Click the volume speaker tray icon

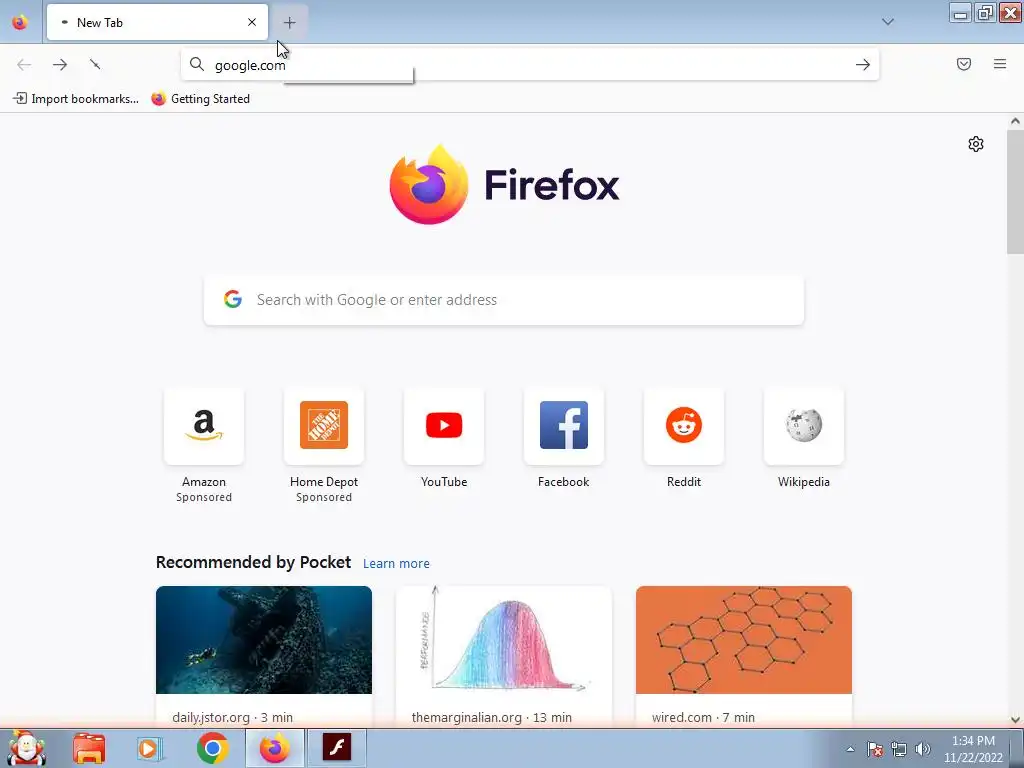coord(923,749)
